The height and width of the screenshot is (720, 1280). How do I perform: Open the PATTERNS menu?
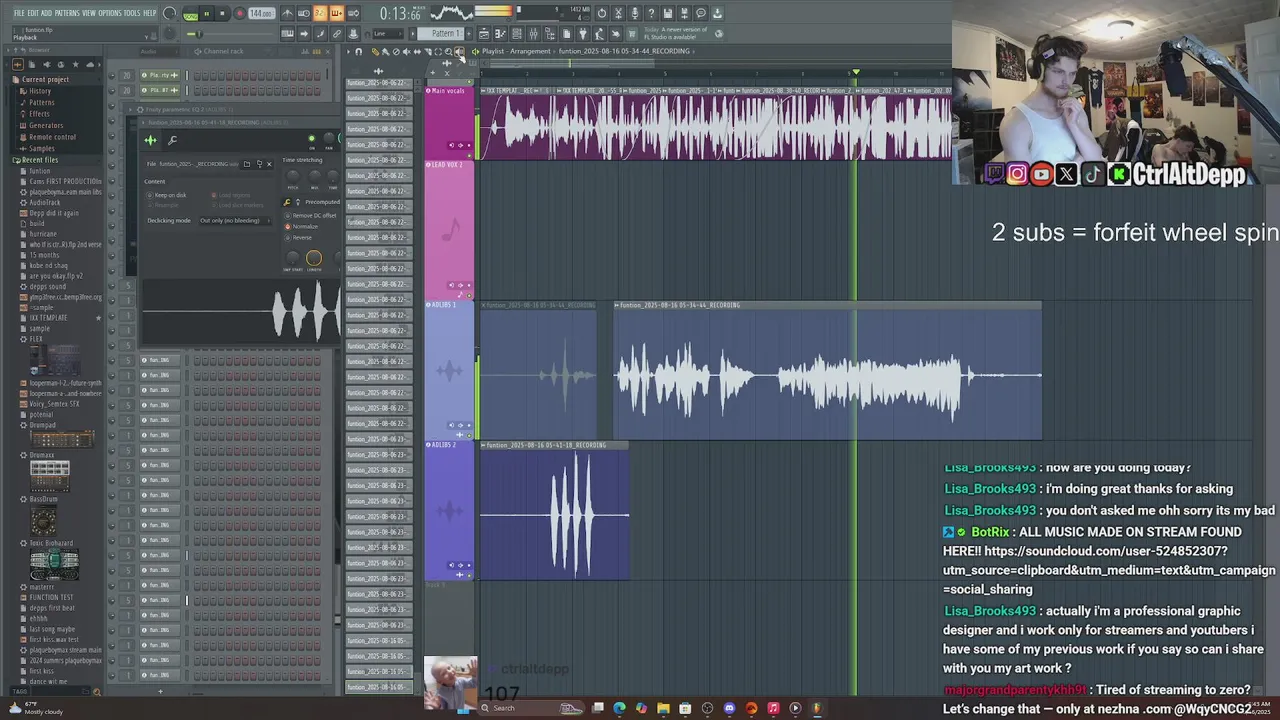coord(67,13)
